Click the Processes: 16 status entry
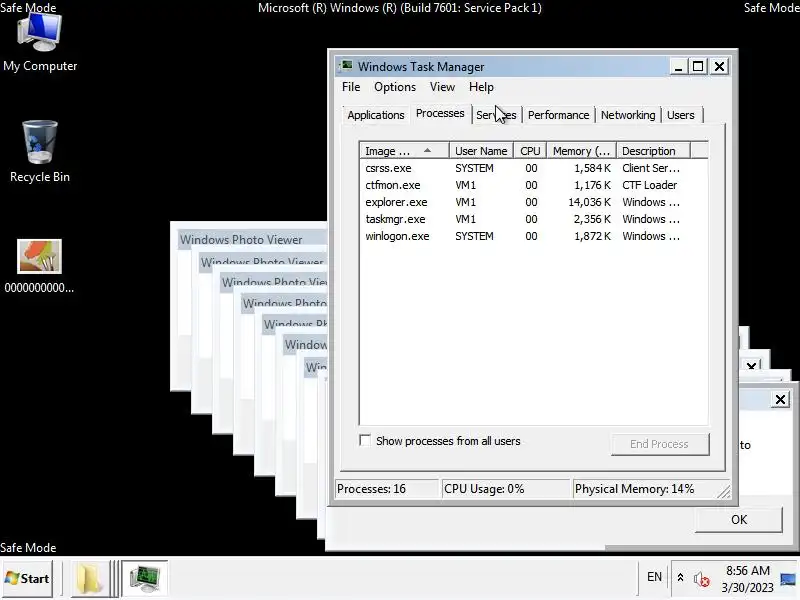This screenshot has height=600, width=800. point(387,489)
